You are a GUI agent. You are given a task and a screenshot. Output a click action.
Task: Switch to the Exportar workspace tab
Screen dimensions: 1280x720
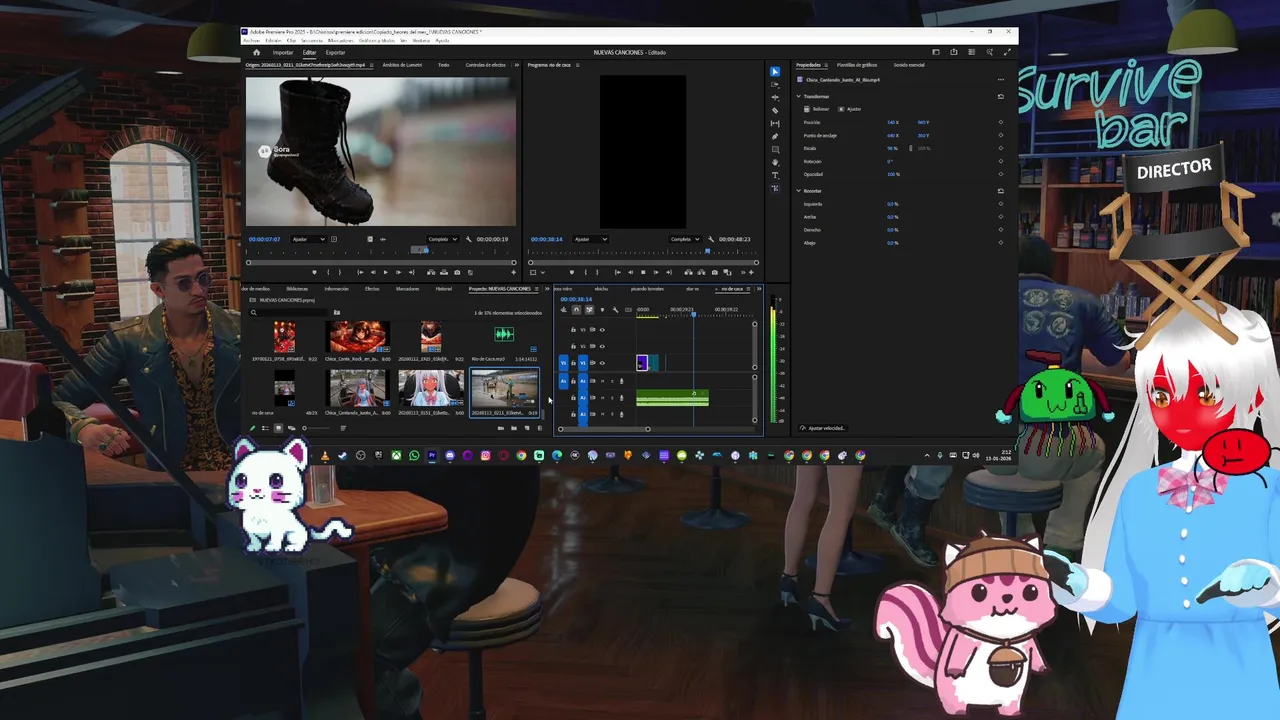pyautogui.click(x=336, y=52)
